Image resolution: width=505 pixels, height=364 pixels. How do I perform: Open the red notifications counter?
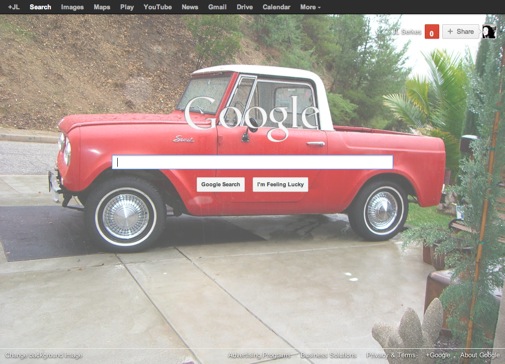(432, 32)
